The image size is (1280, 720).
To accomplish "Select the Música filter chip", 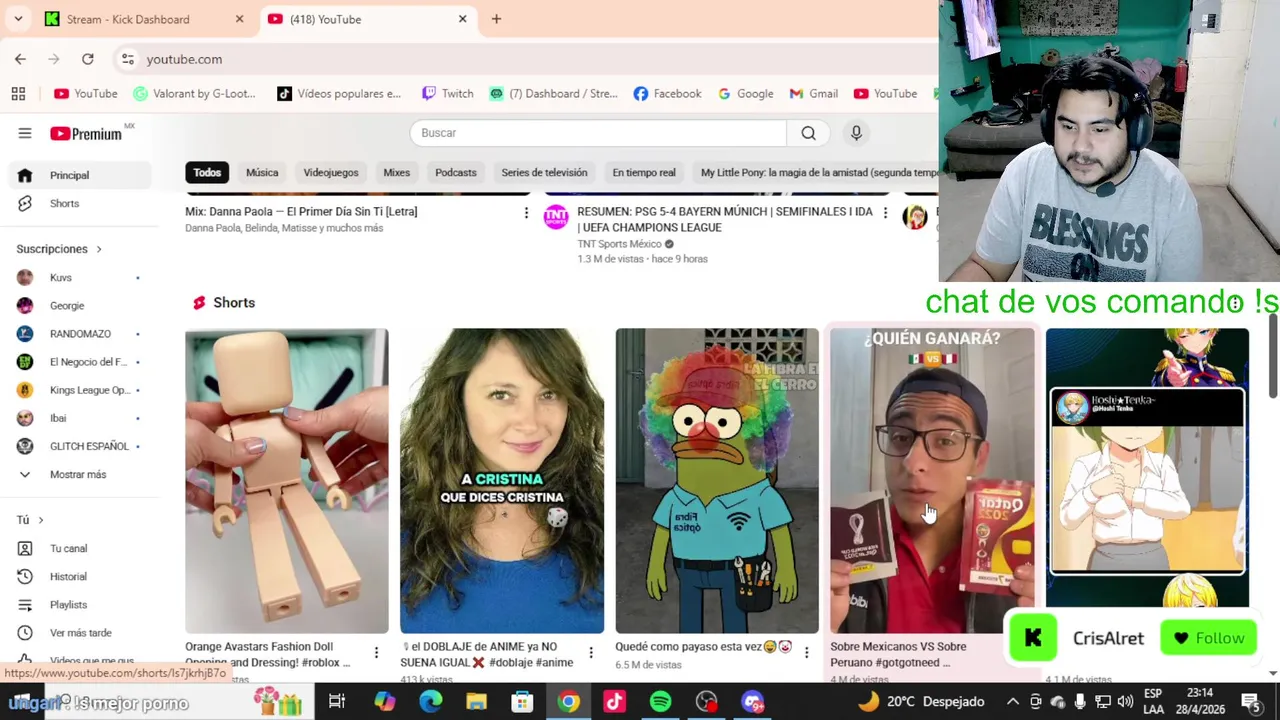I will tap(262, 172).
